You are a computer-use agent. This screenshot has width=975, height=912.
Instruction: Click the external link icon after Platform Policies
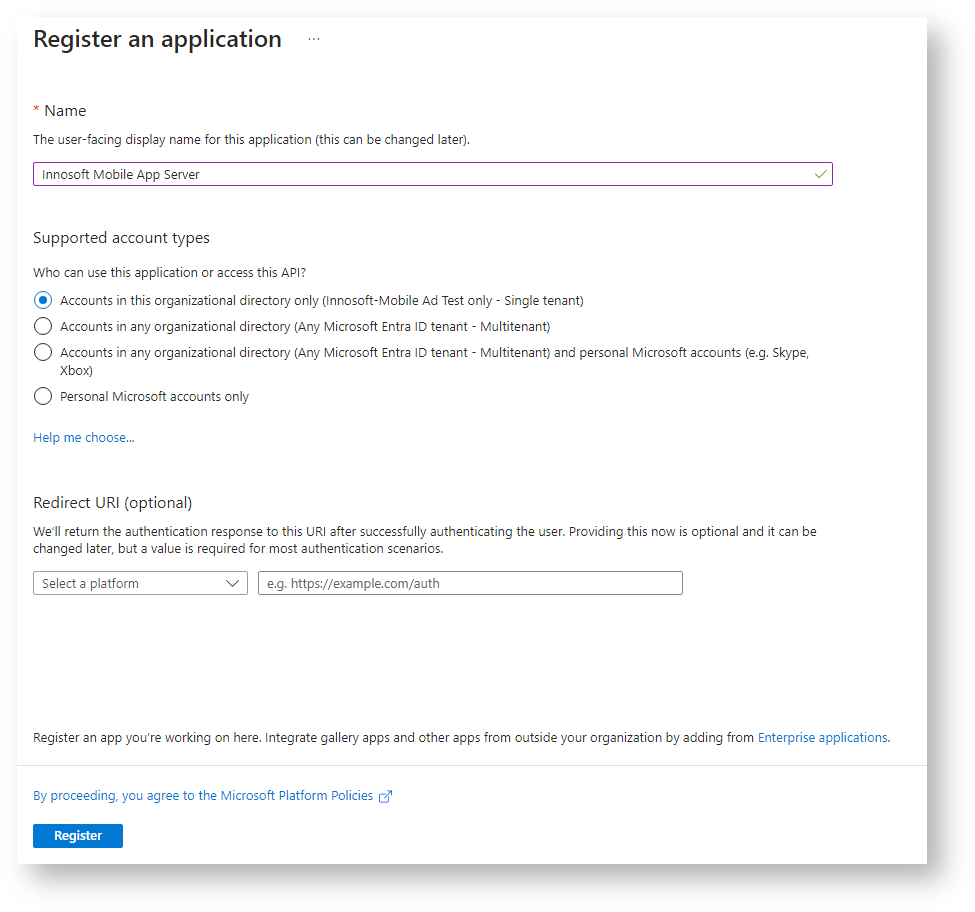tap(386, 796)
